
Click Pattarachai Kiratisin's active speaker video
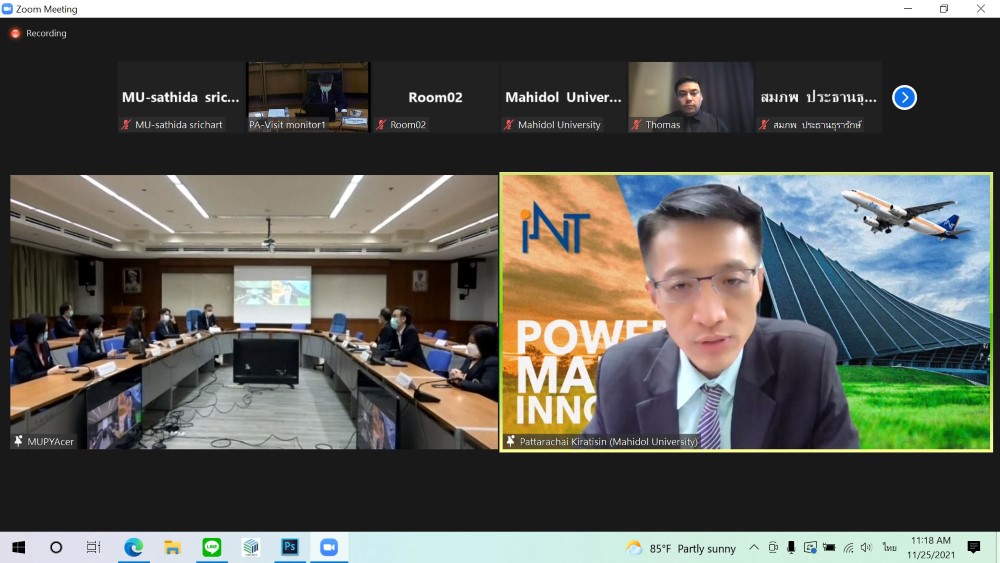746,312
